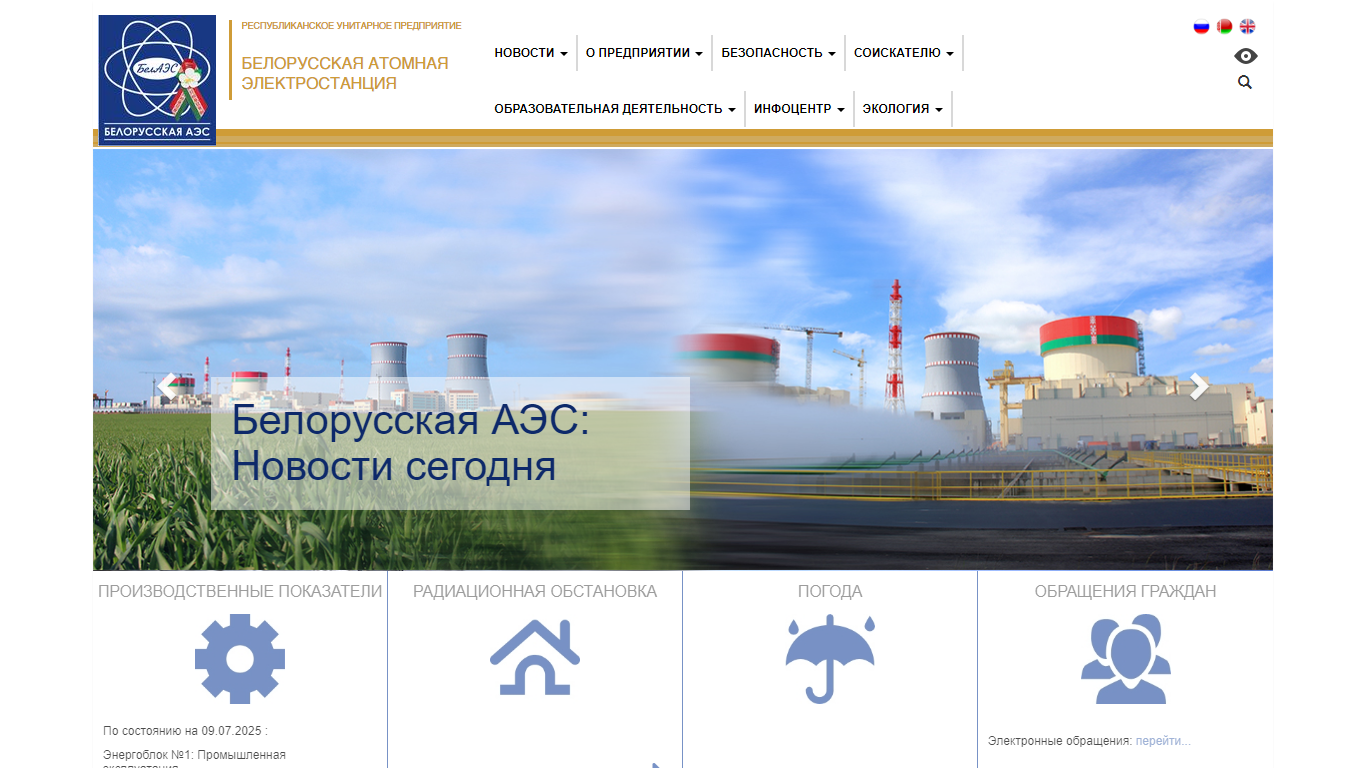
Task: Open the БЕЛОРУССКАЯ АТОМНАЯ ЭЛЕКТРОСТАНЦИЯ title link
Action: point(345,73)
